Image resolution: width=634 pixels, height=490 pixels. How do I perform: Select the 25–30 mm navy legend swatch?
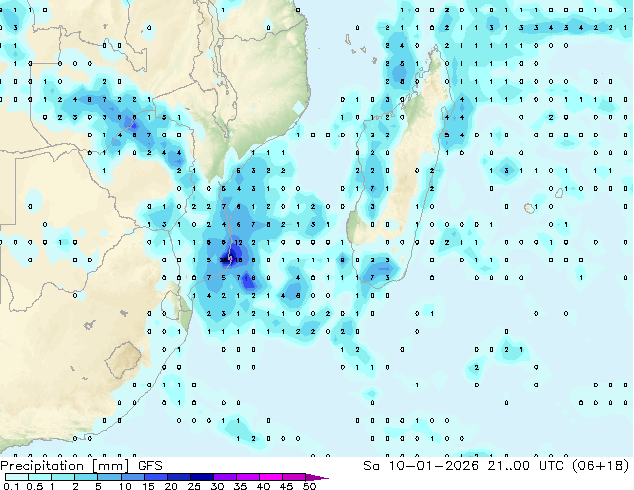[x=202, y=477]
